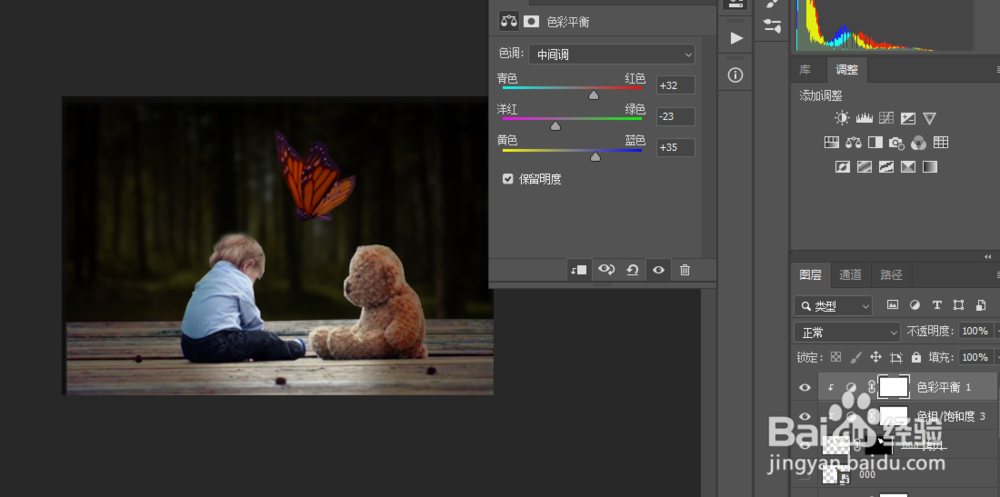Add a Gradient Map adjustment
The width and height of the screenshot is (1000, 497).
click(x=930, y=167)
